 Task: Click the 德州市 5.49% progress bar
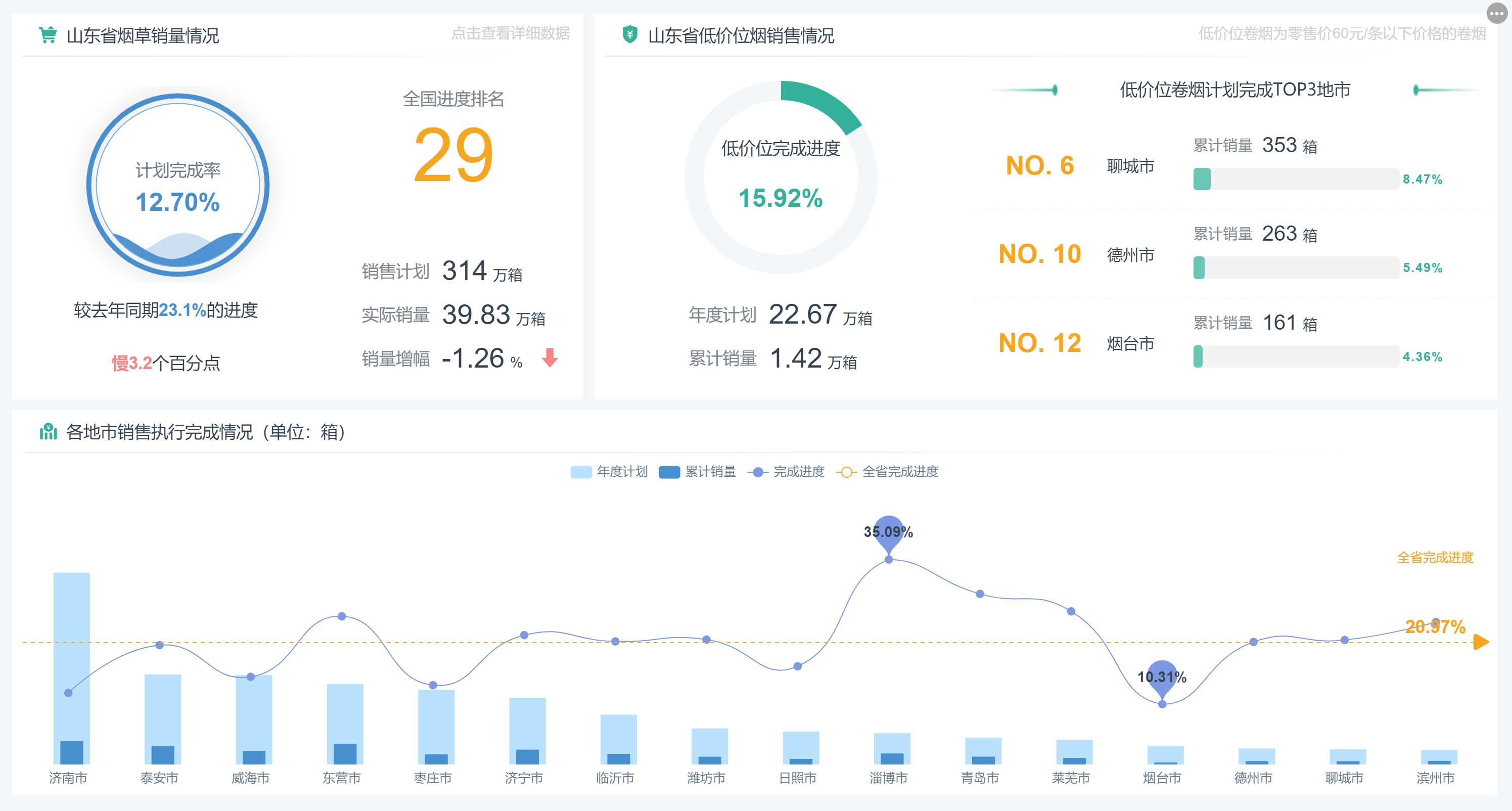[x=1296, y=268]
